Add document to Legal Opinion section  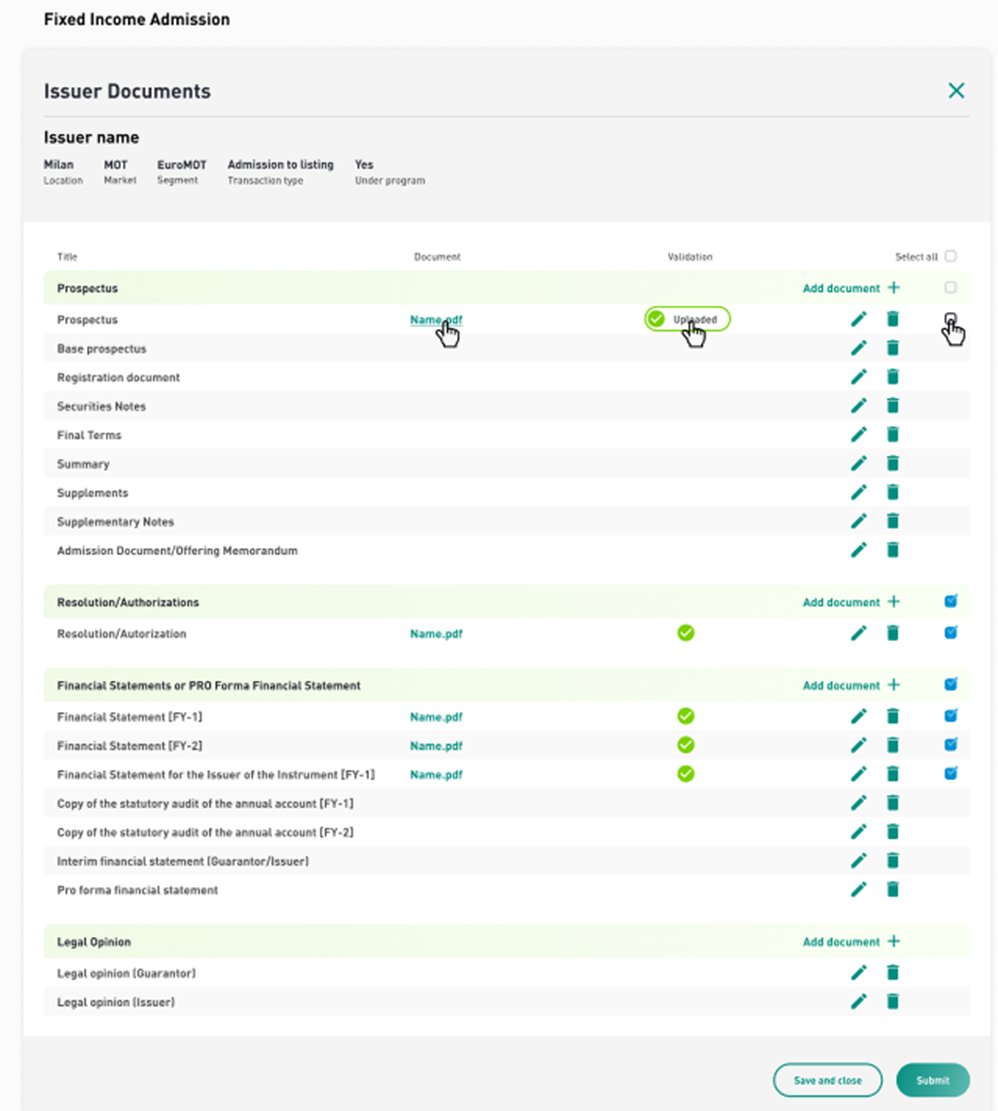click(x=851, y=942)
